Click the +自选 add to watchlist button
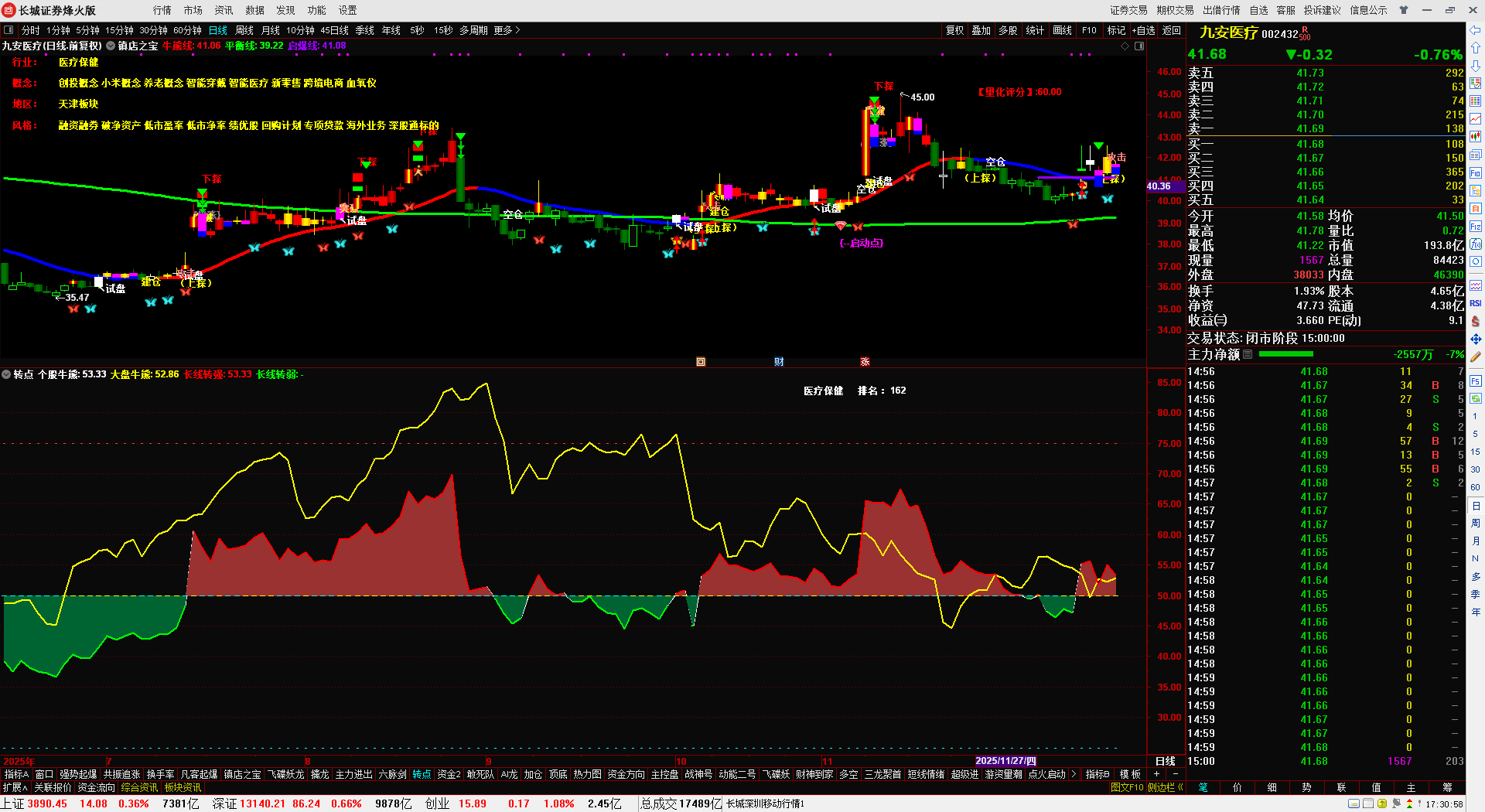Image resolution: width=1485 pixels, height=812 pixels. tap(1144, 30)
